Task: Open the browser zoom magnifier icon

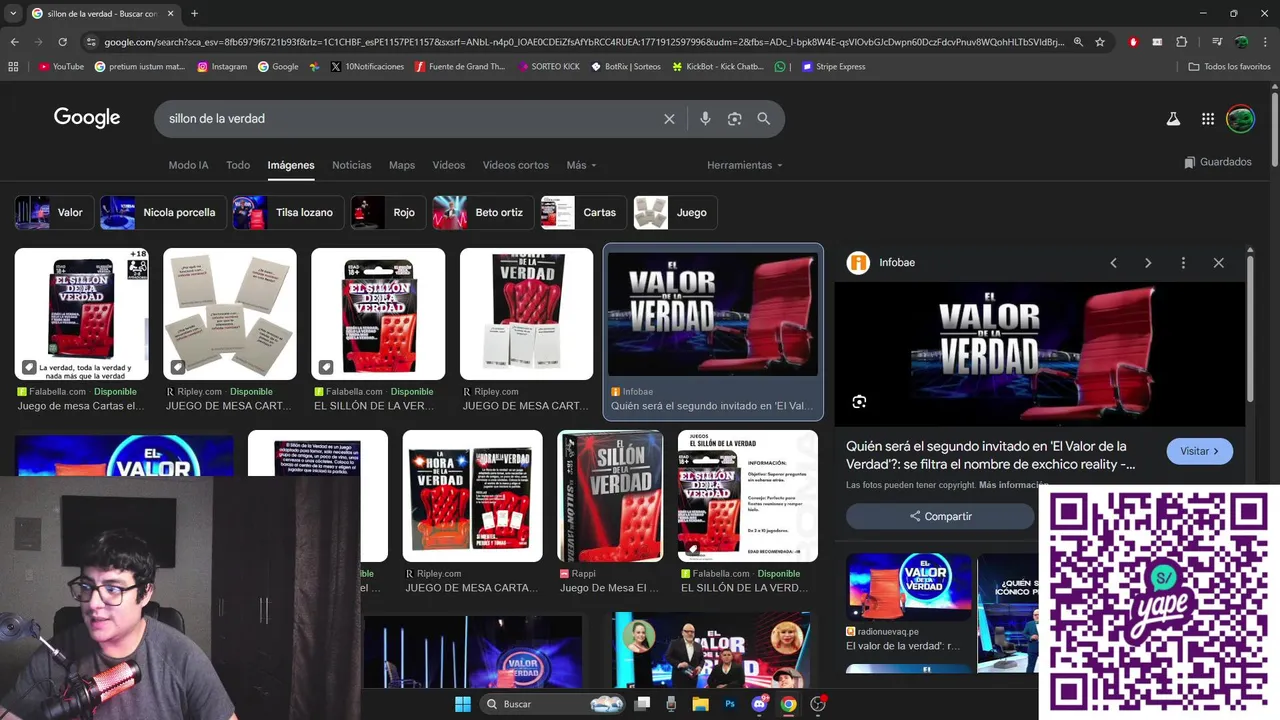Action: tap(1078, 42)
